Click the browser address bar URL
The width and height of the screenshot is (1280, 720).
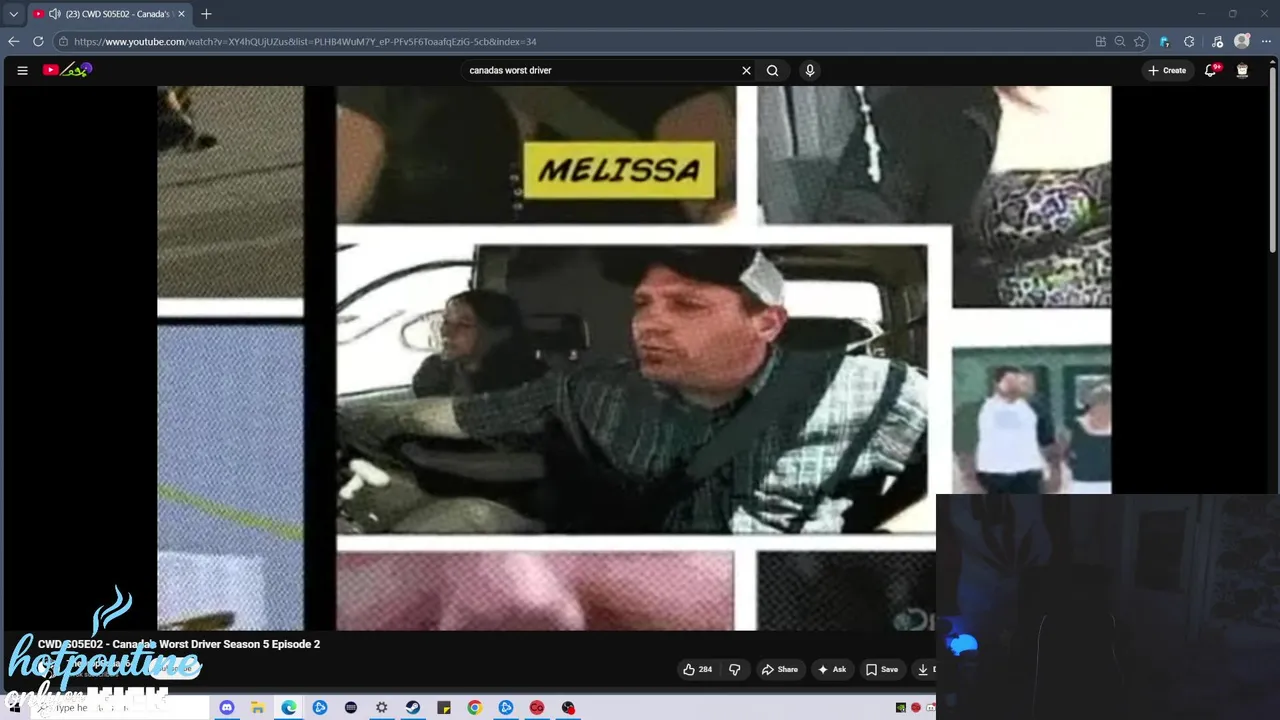(x=305, y=41)
